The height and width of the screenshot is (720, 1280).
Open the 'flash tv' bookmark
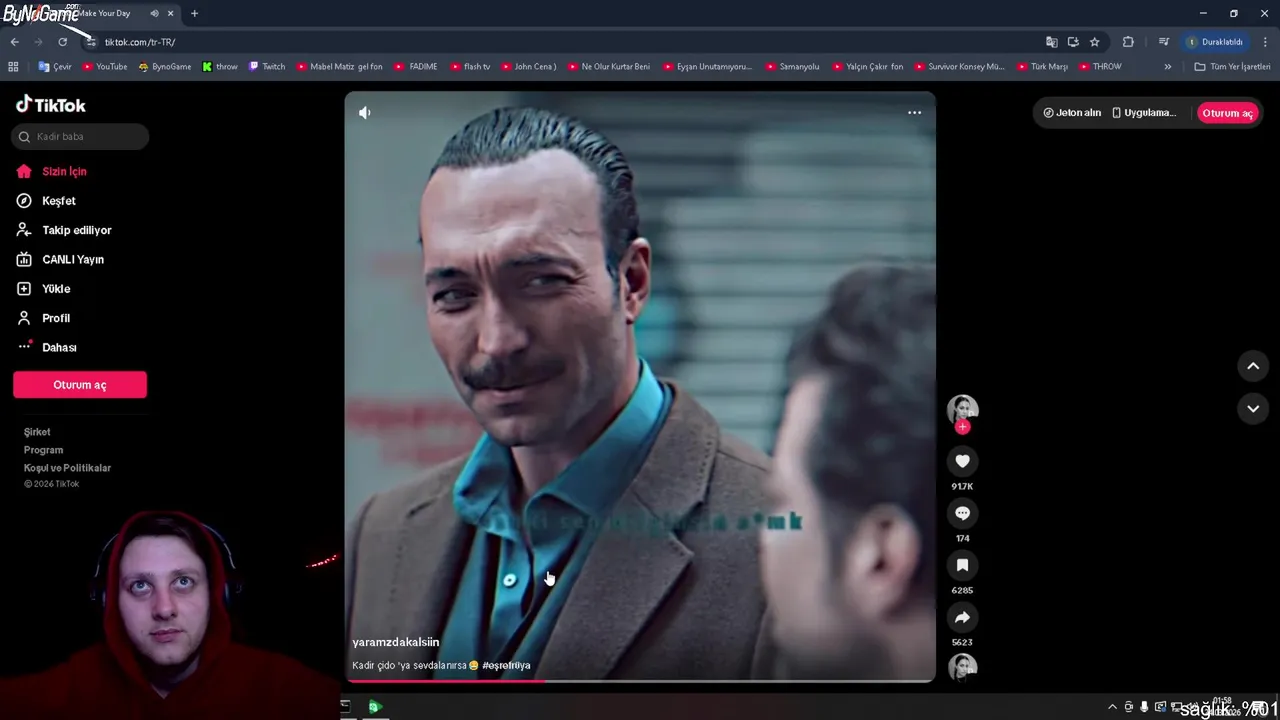tap(470, 67)
